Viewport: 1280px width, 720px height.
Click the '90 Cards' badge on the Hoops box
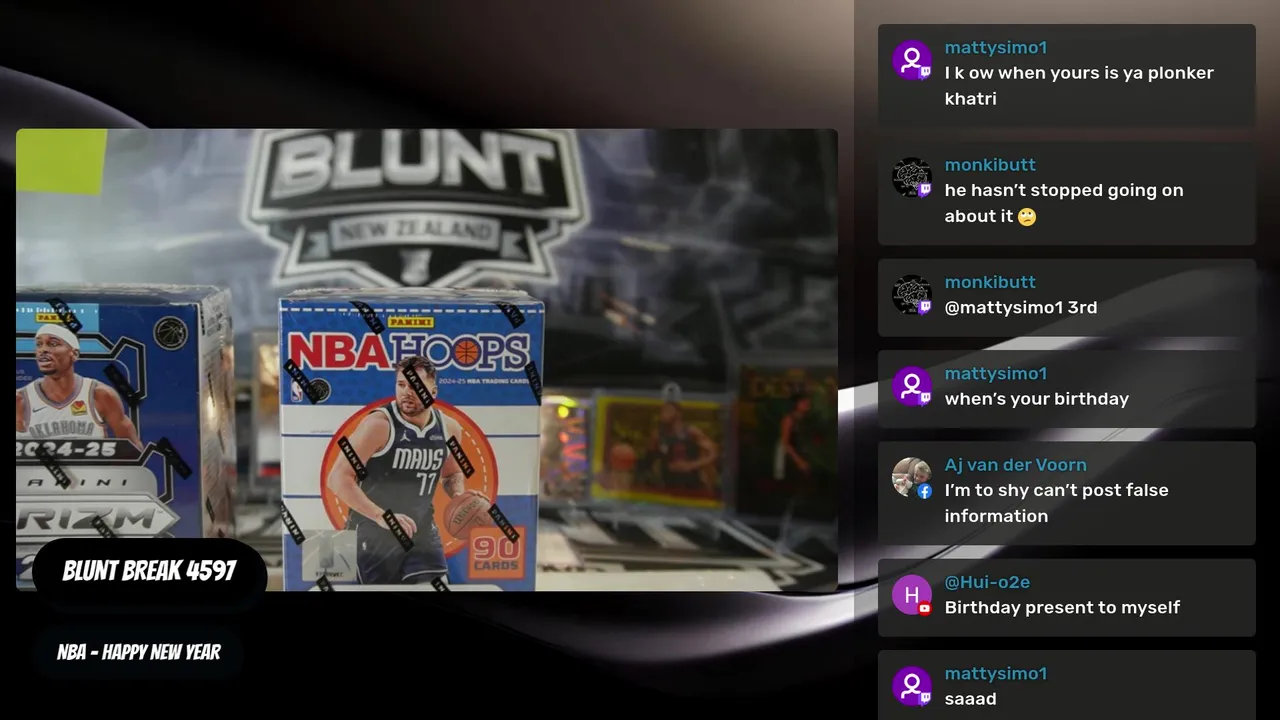click(495, 555)
